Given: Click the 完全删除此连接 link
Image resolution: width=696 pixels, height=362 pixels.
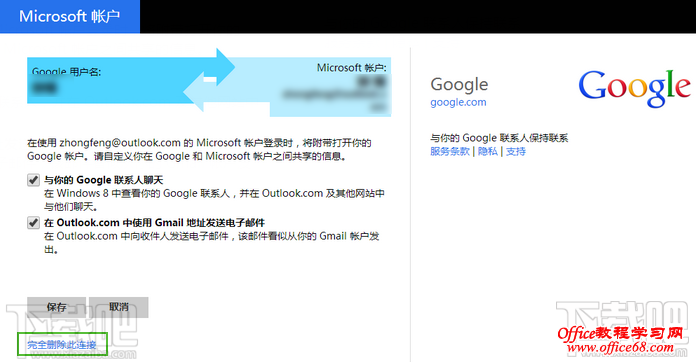Looking at the screenshot, I should (62, 345).
